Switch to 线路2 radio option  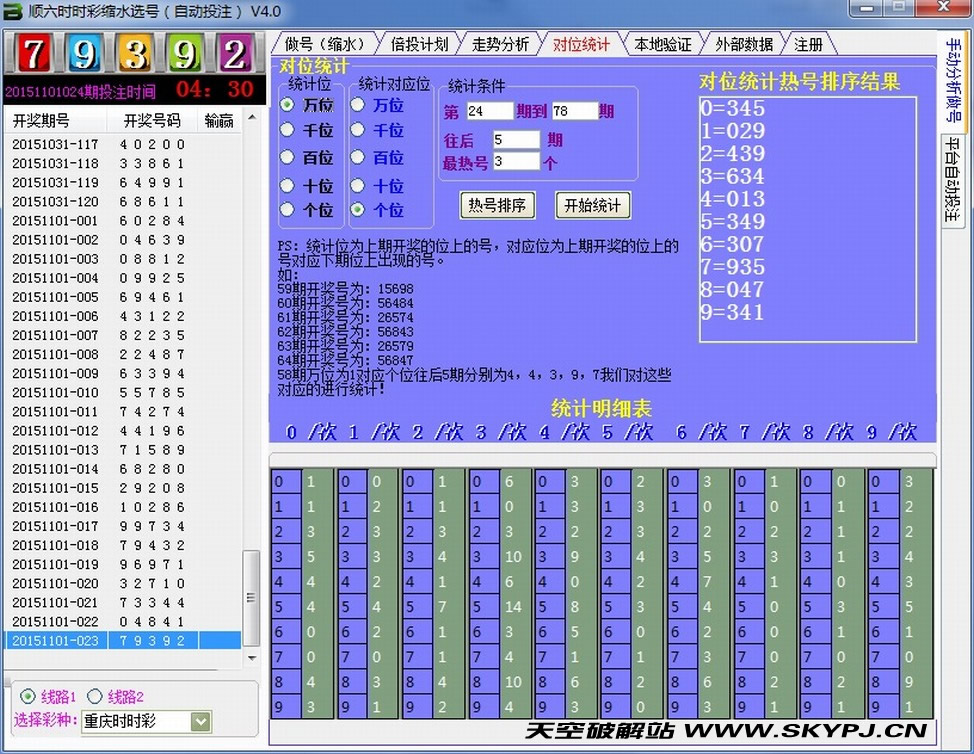point(95,697)
